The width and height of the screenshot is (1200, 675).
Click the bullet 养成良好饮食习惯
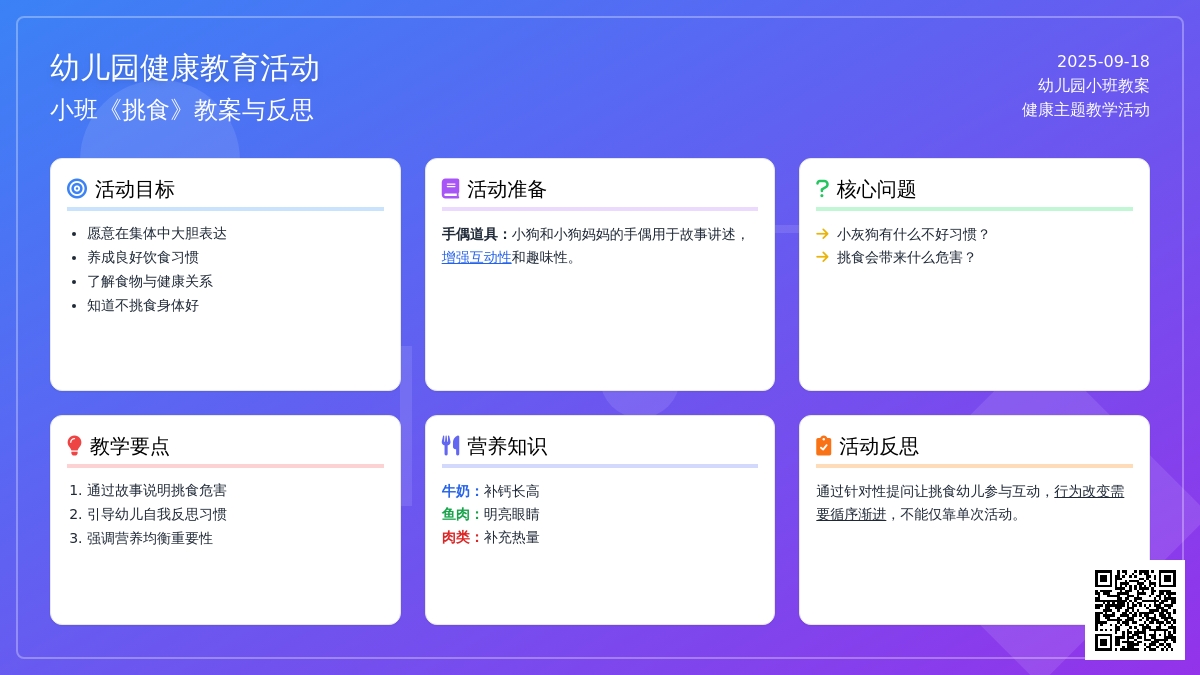143,257
